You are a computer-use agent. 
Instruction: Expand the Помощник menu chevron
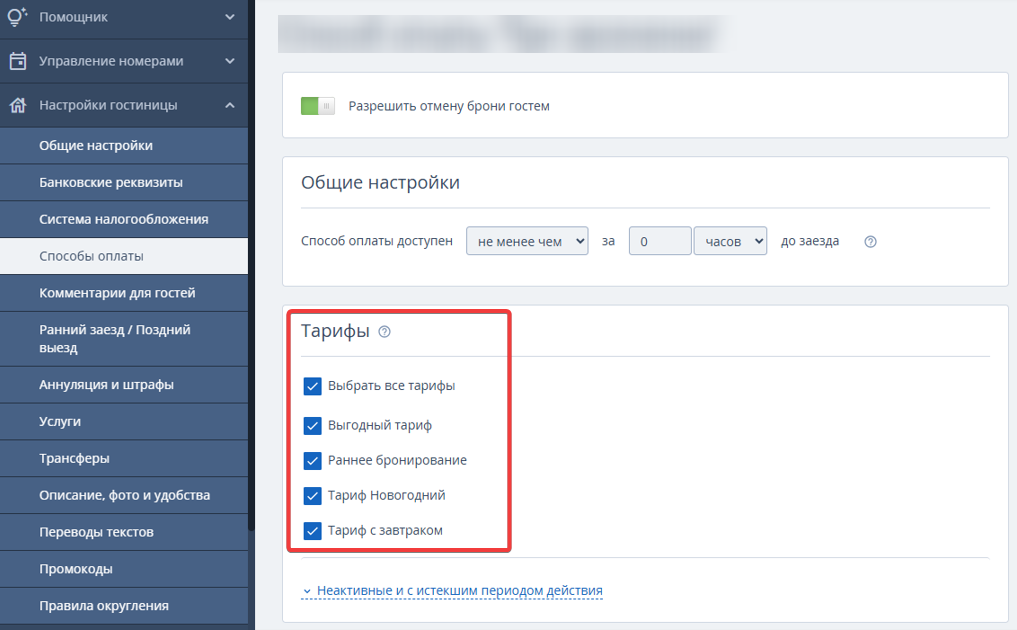click(x=230, y=17)
